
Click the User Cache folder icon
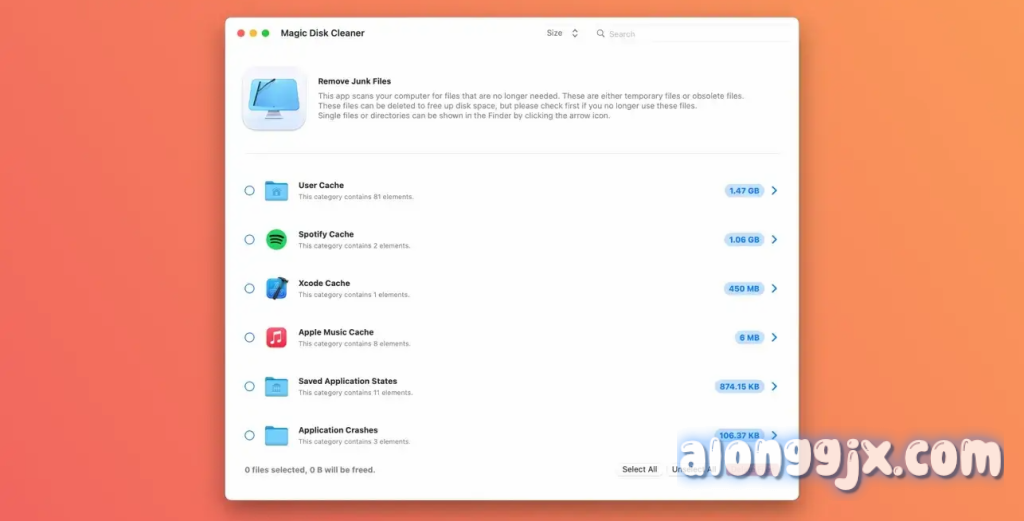(x=276, y=190)
